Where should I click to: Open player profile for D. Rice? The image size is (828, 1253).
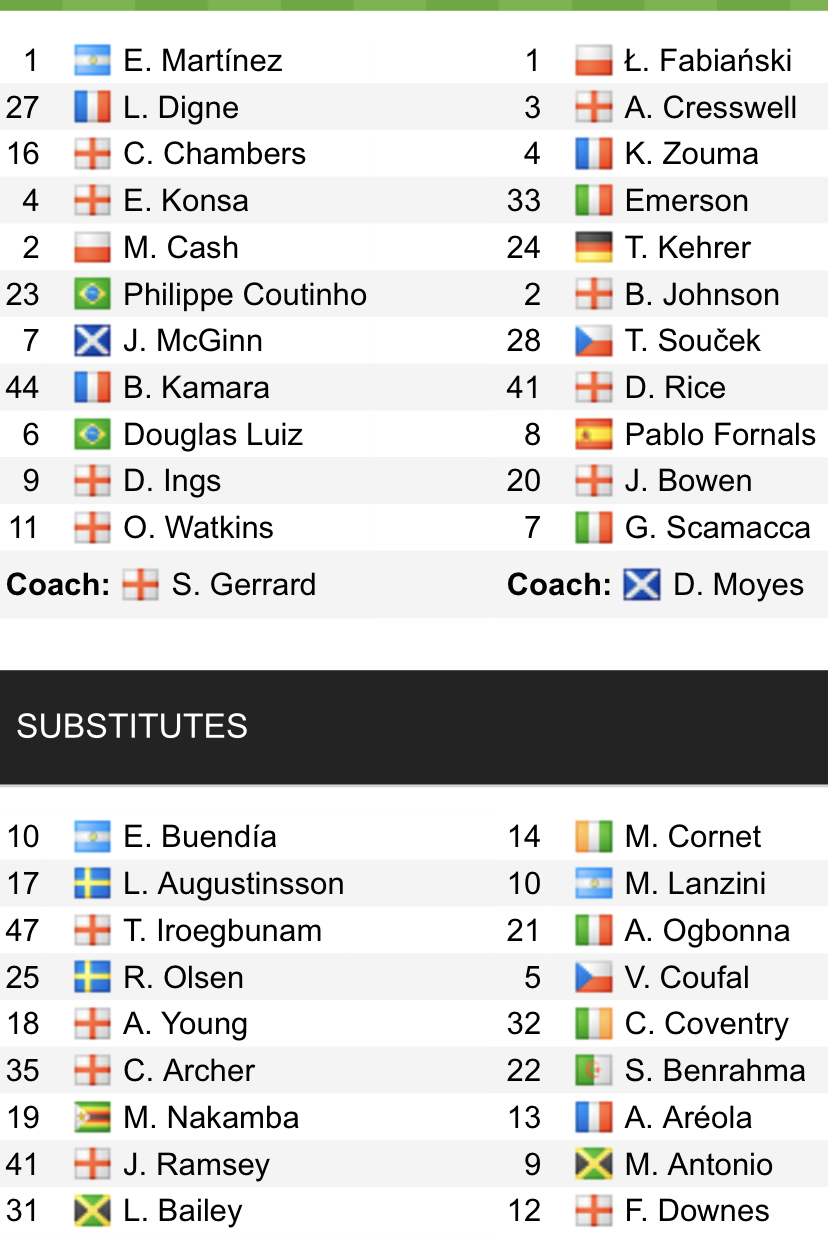(x=675, y=388)
